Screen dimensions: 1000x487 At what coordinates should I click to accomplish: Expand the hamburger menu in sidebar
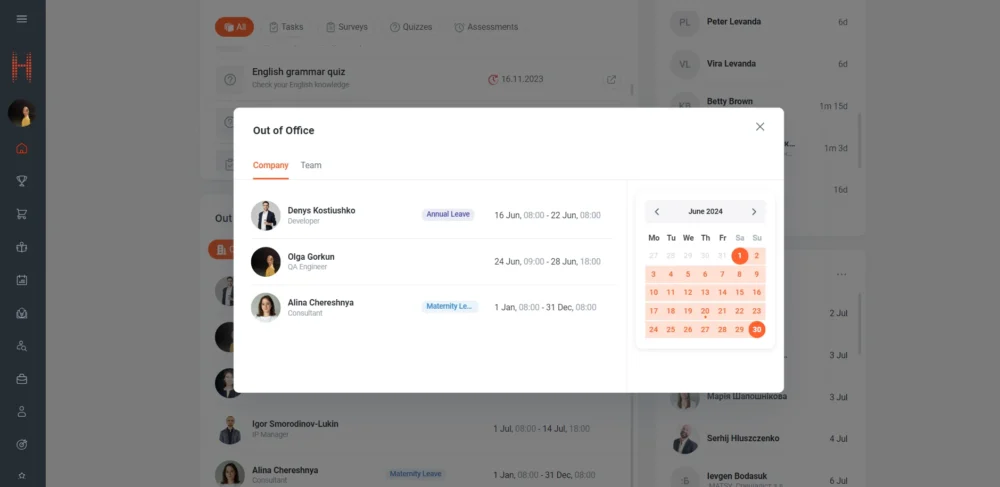point(22,19)
